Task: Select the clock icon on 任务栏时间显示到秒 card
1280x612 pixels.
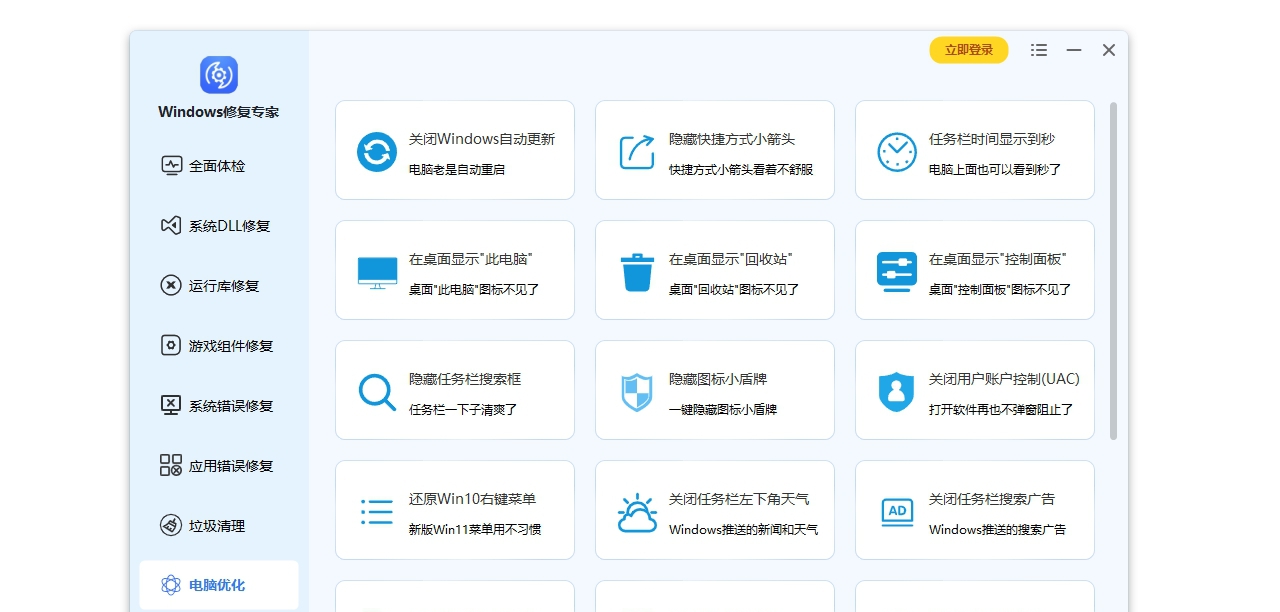Action: pos(896,150)
